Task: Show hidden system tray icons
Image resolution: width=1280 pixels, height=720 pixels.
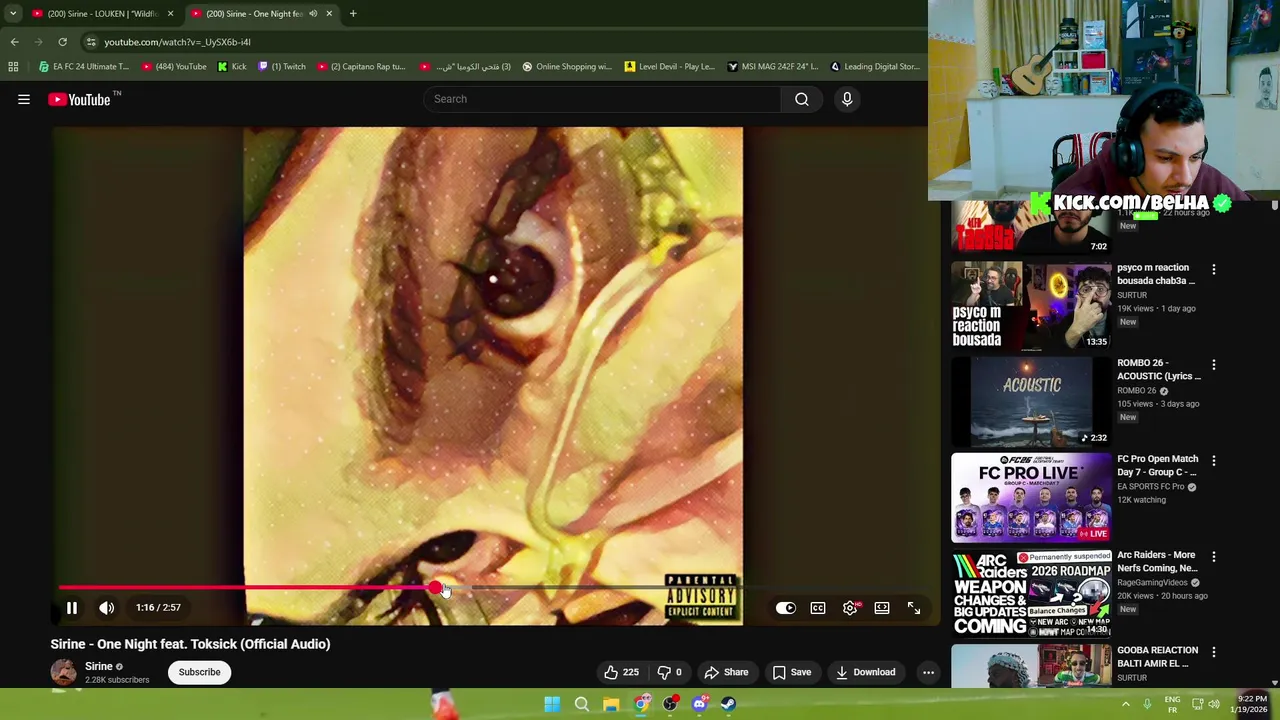Action: tap(1126, 704)
